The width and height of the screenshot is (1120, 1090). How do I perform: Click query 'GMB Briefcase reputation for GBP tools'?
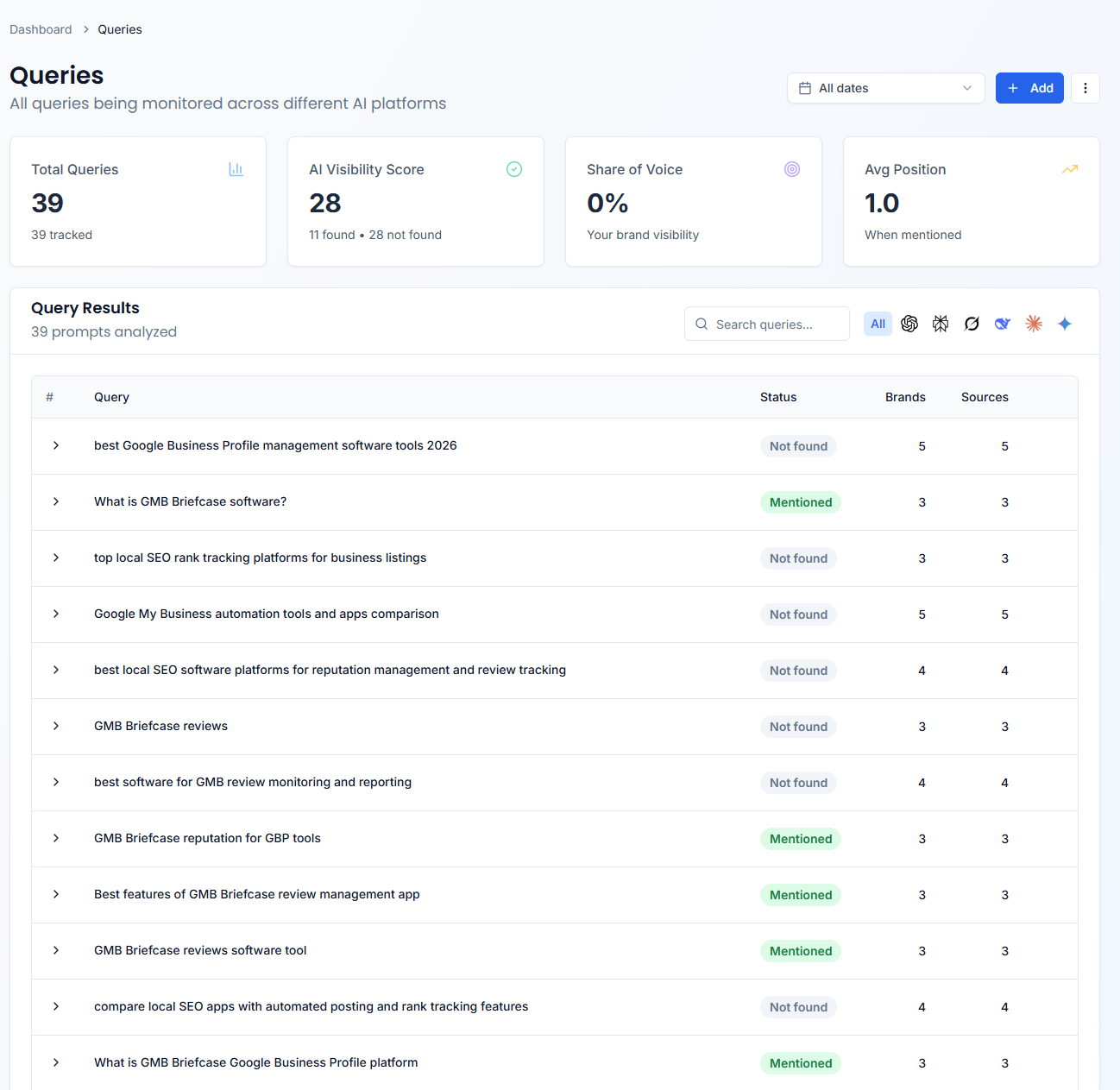[207, 838]
